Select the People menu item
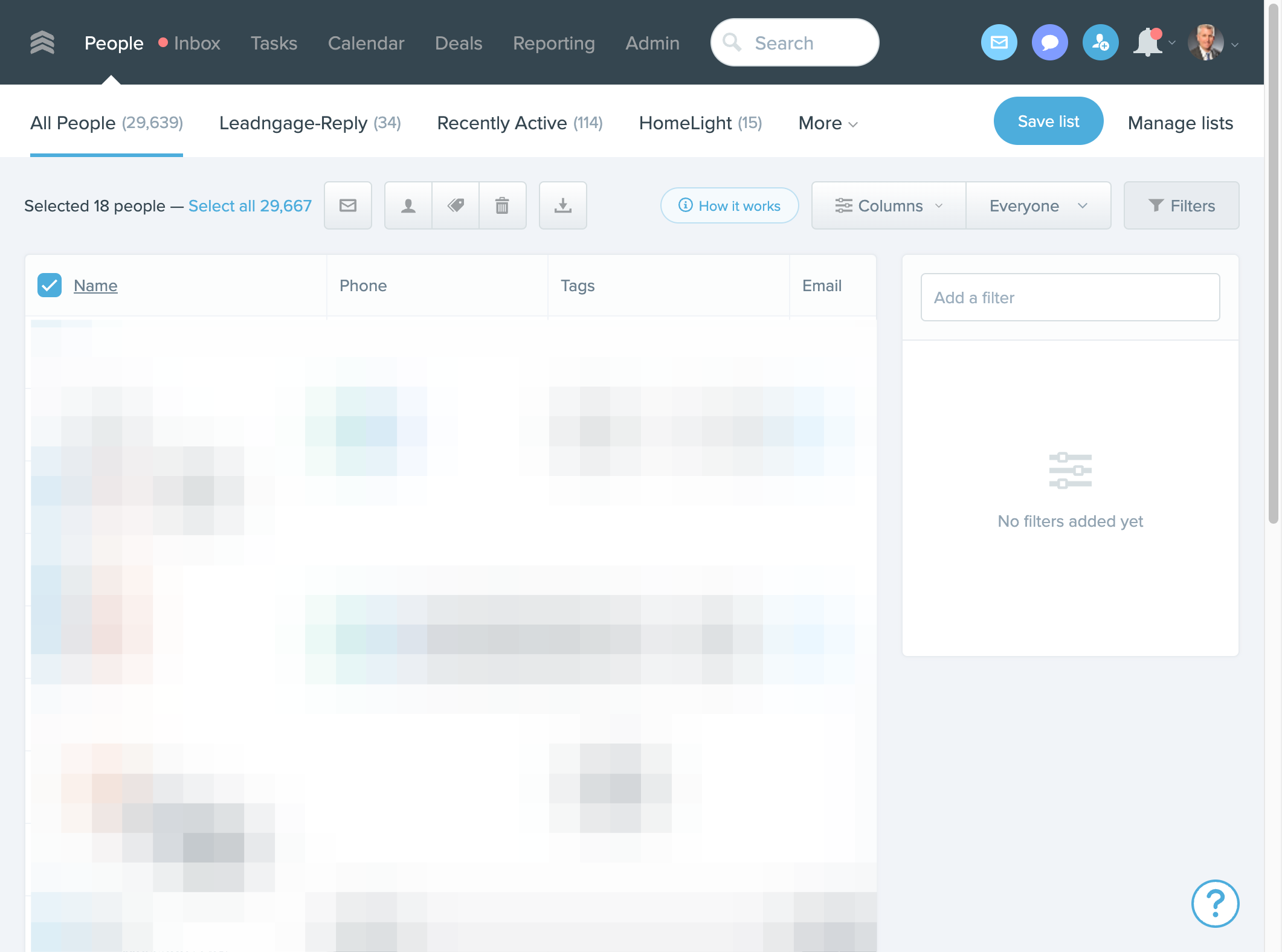Viewport: 1282px width, 952px height. [114, 43]
